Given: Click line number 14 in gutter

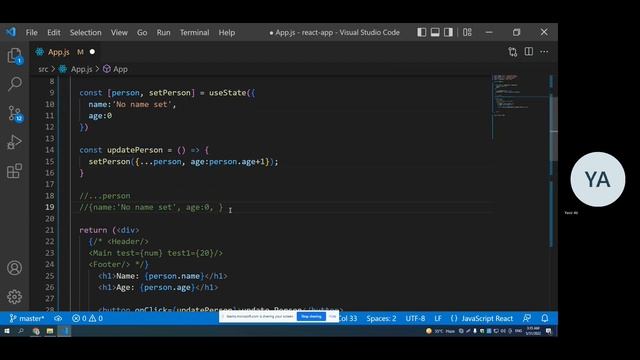Looking at the screenshot, I should (49, 150).
